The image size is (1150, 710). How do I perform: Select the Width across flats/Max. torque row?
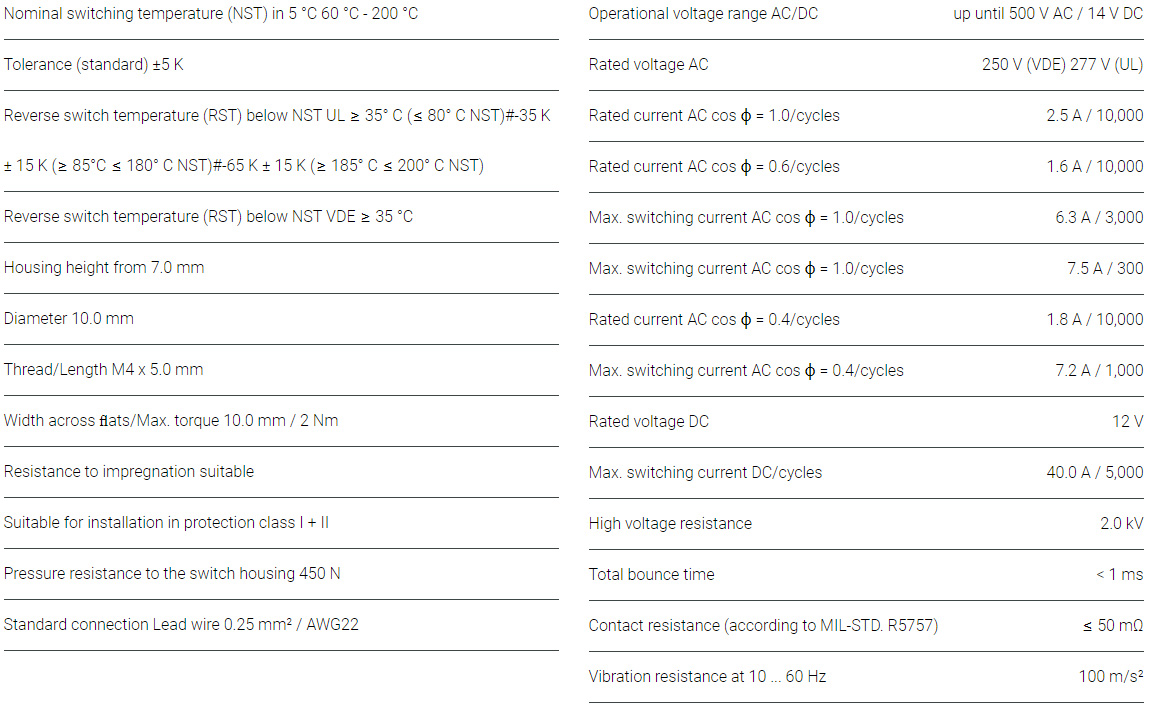pos(171,421)
